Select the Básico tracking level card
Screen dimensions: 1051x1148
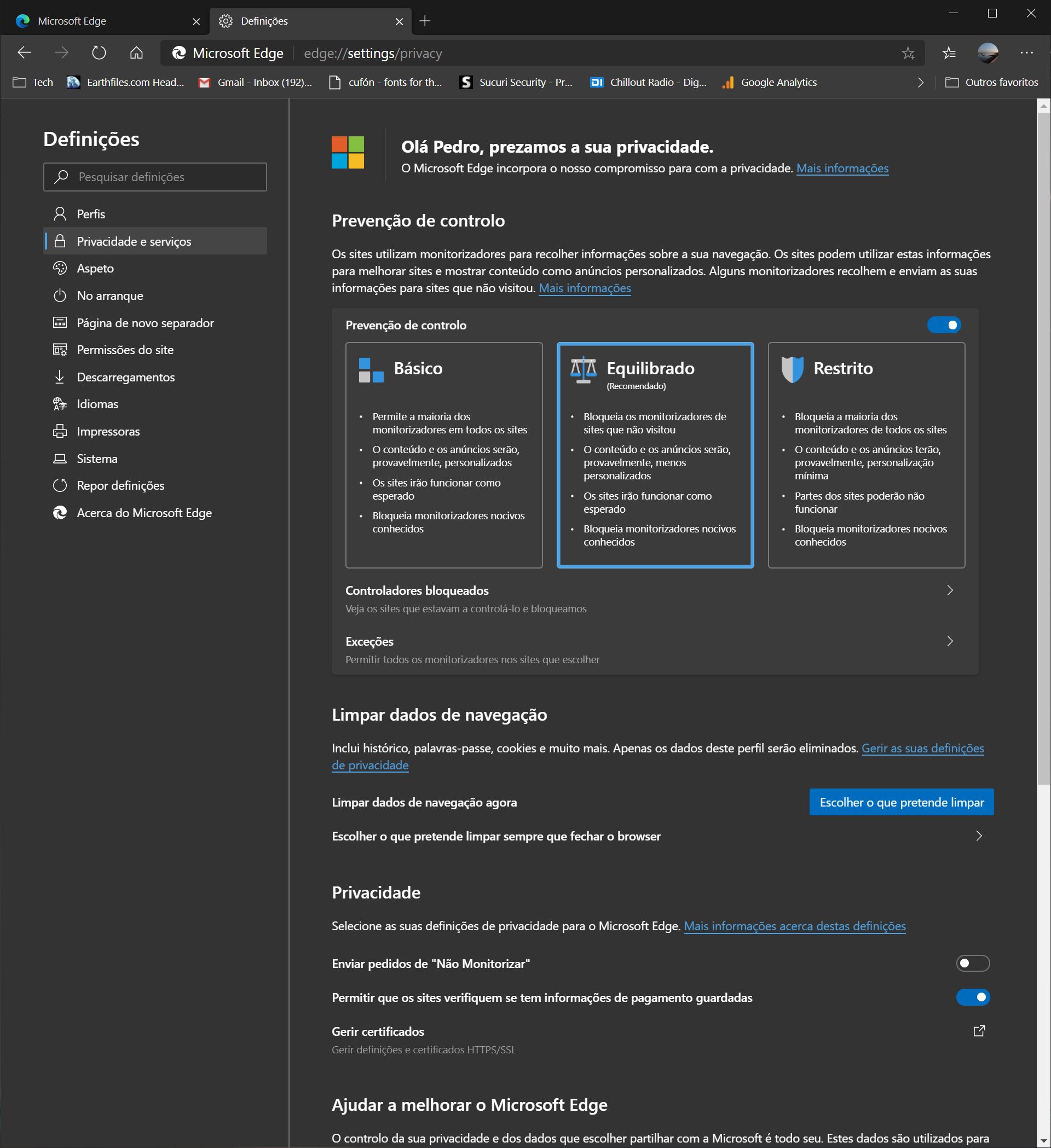[x=444, y=455]
